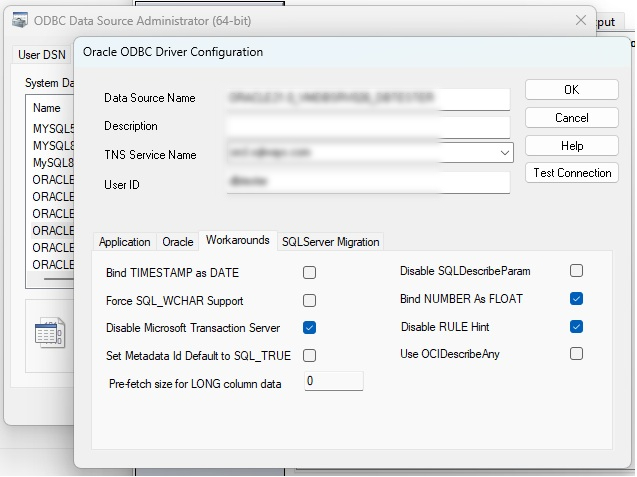The image size is (637, 477).
Task: Toggle Disable RULE Hint checkbox
Action: (576, 326)
